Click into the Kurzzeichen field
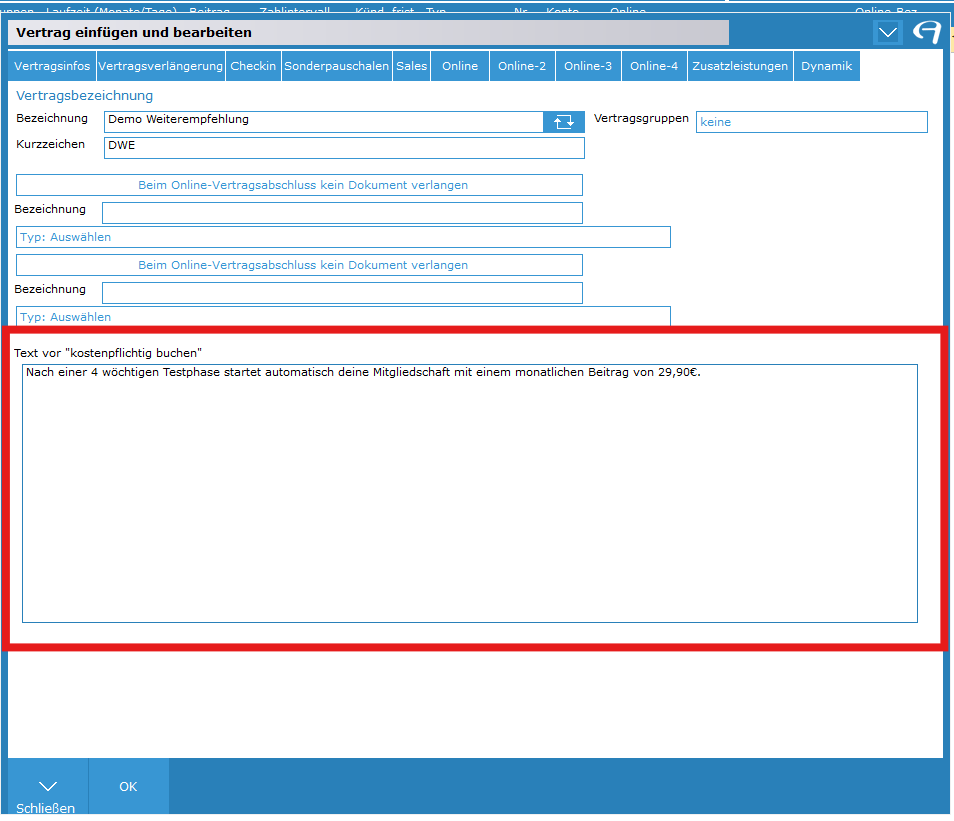This screenshot has width=954, height=821. [344, 148]
